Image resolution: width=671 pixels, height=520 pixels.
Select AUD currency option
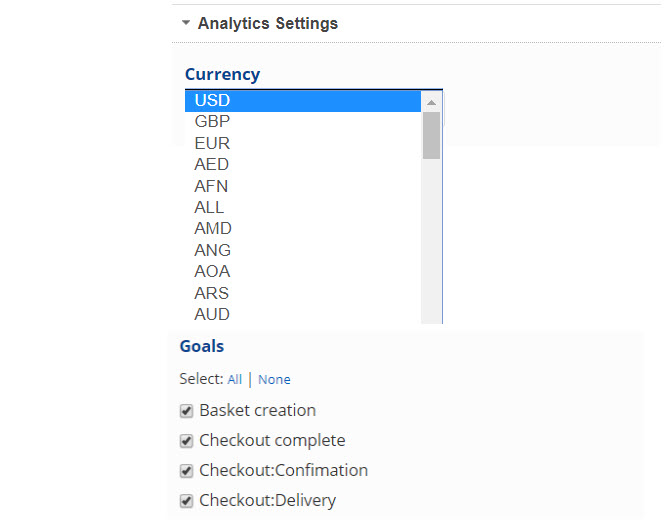212,314
